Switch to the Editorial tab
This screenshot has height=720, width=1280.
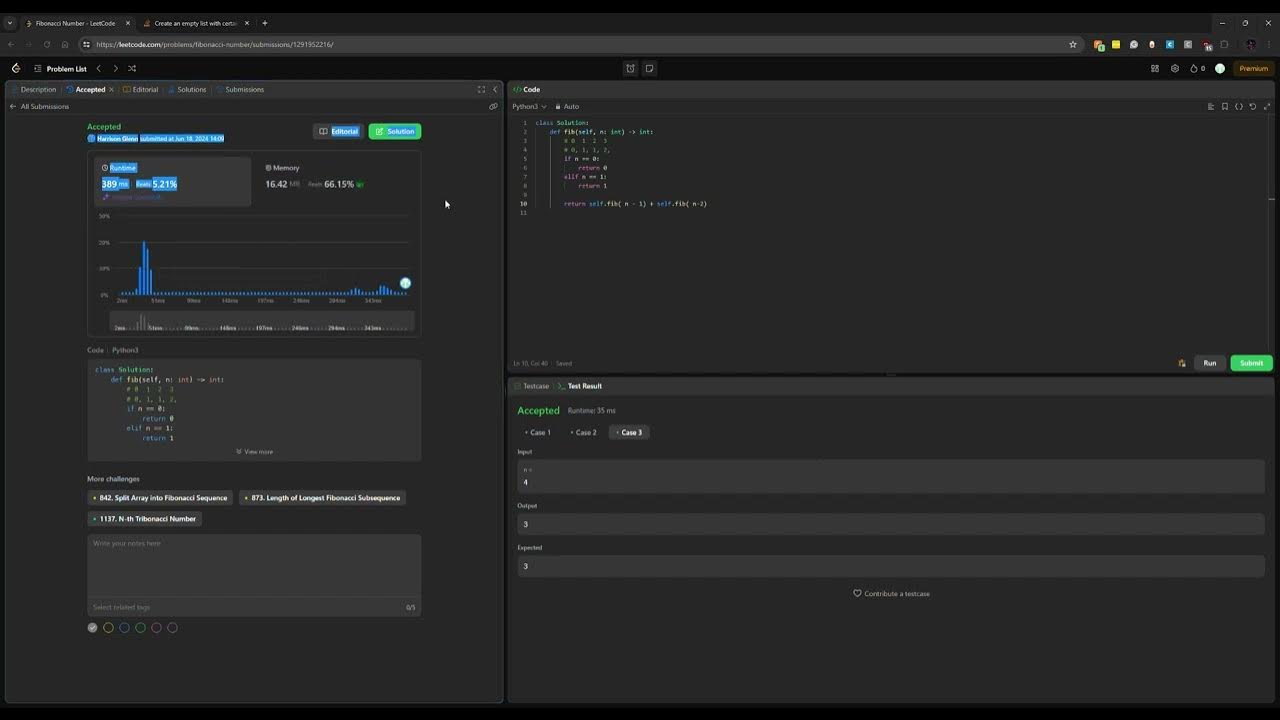140,90
